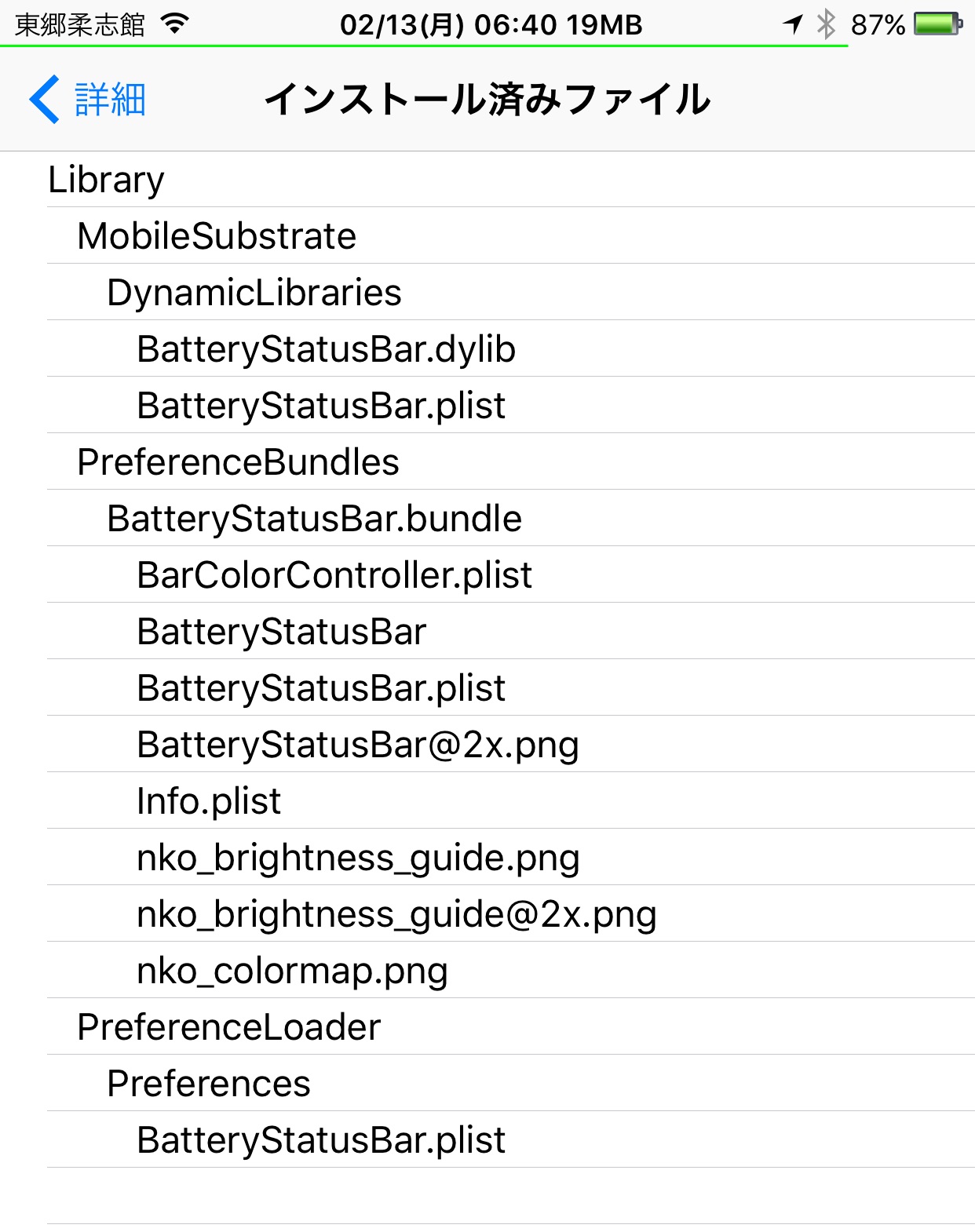Image resolution: width=975 pixels, height=1232 pixels.
Task: Open nko_brightness_guide@2x.png entry
Action: coord(511,914)
